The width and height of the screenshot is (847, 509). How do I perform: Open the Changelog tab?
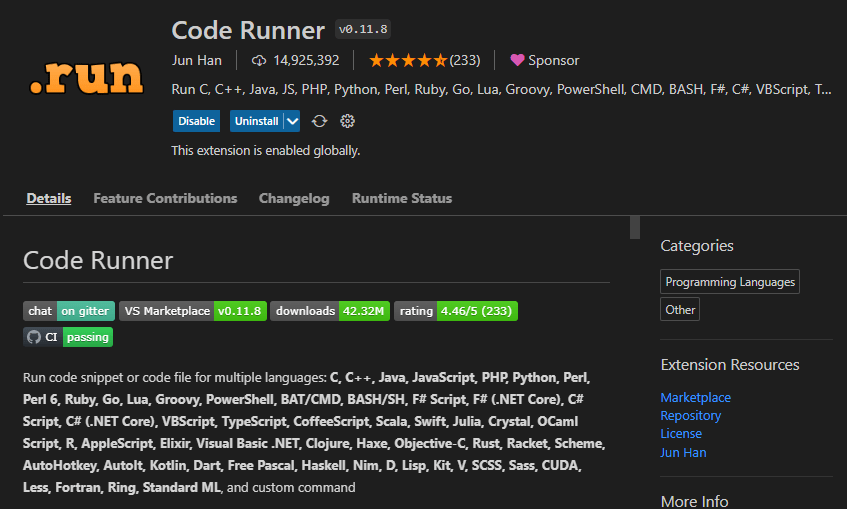point(294,198)
